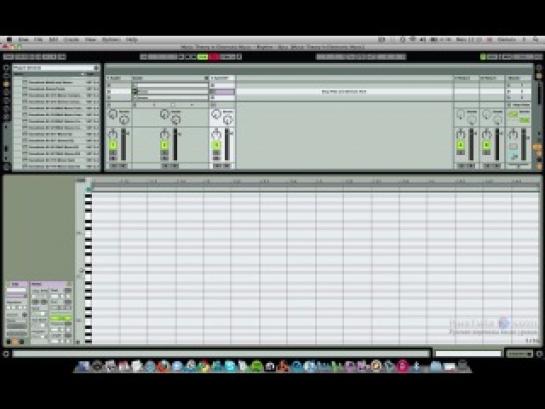Viewport: 545px width, 409px height.
Task: Click the purple clip slot in third track
Action: (x=222, y=92)
